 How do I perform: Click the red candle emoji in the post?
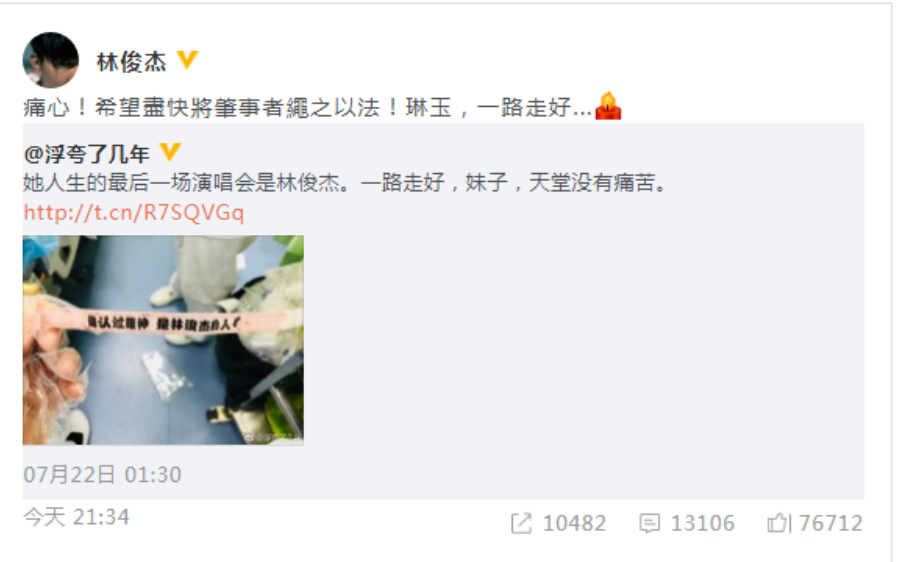(608, 106)
